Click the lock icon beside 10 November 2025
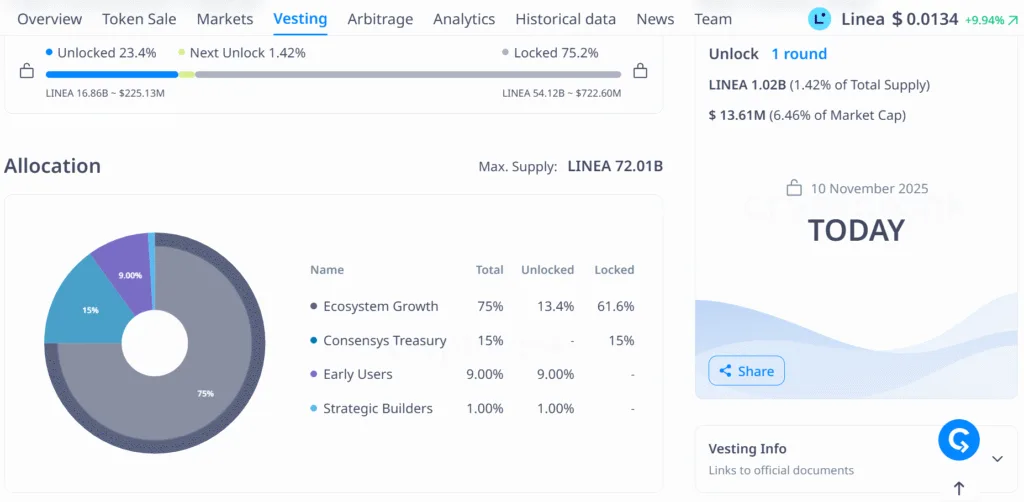Viewport: 1024px width, 502px height. click(x=794, y=189)
